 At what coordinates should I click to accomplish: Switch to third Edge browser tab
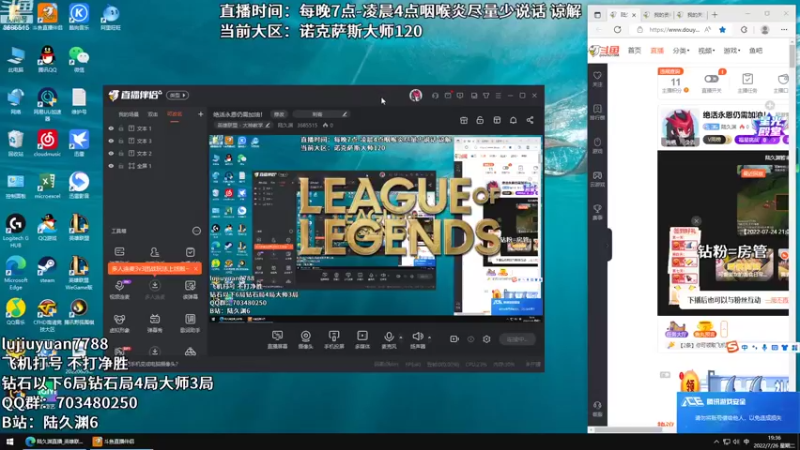[x=690, y=15]
